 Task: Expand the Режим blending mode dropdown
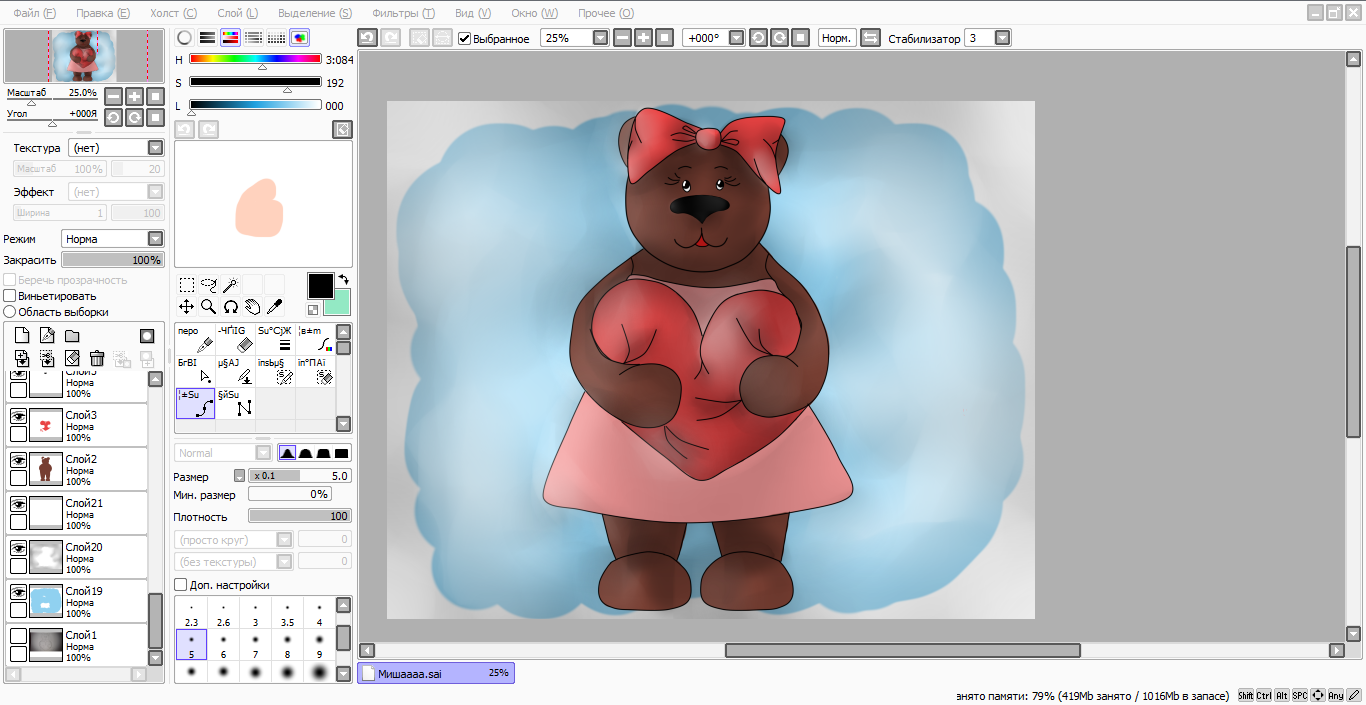[155, 239]
